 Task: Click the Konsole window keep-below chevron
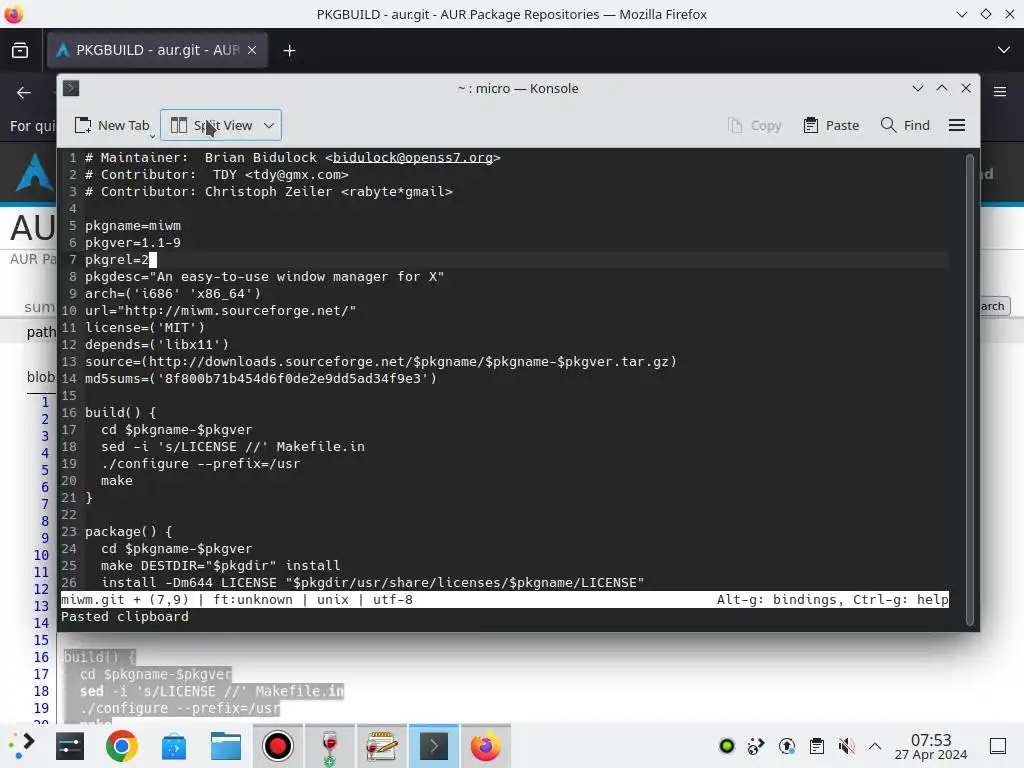[x=918, y=88]
